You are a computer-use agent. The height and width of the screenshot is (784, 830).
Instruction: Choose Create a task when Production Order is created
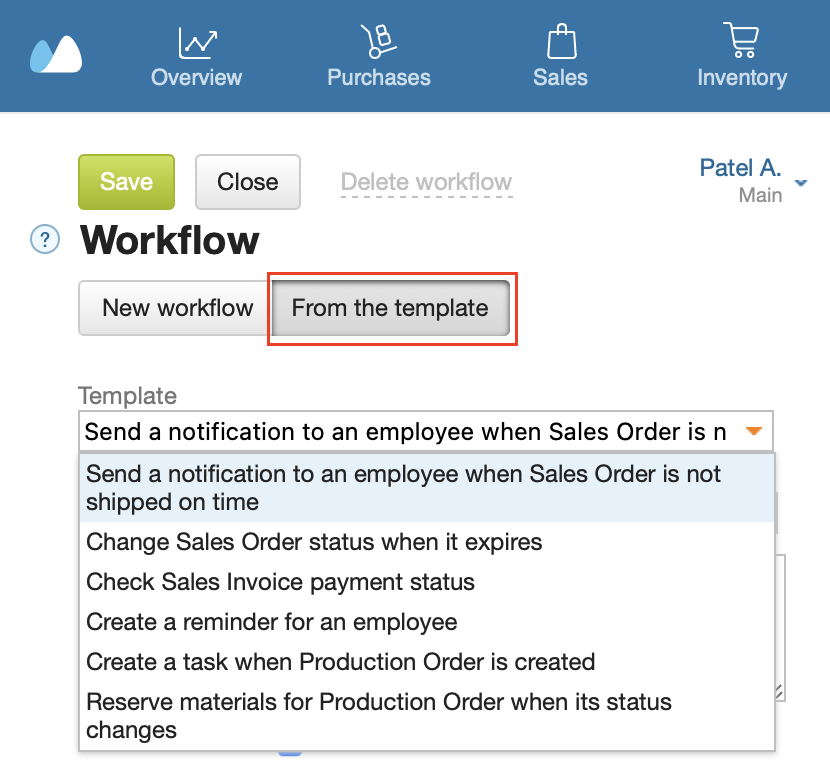(x=427, y=662)
